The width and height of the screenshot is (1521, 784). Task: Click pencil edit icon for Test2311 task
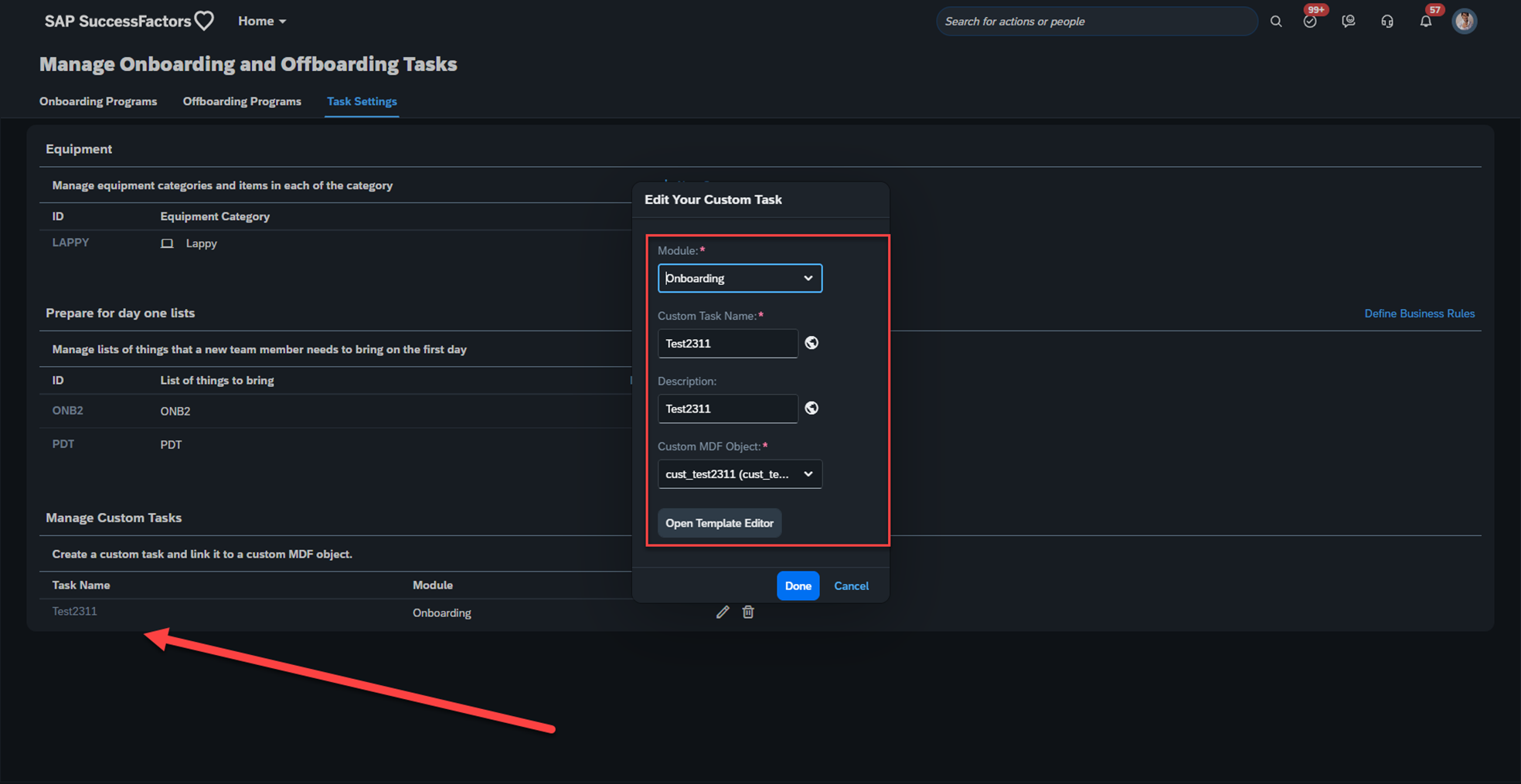coord(723,612)
